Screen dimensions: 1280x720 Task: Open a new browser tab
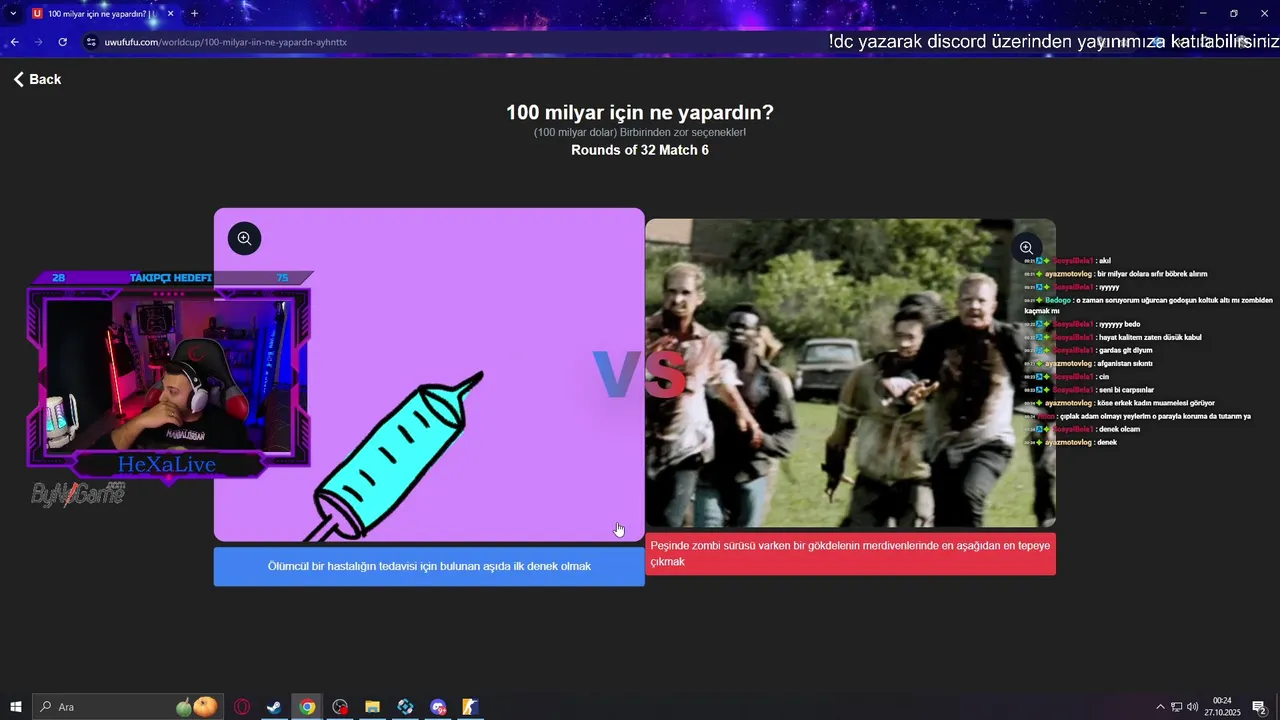coord(194,14)
